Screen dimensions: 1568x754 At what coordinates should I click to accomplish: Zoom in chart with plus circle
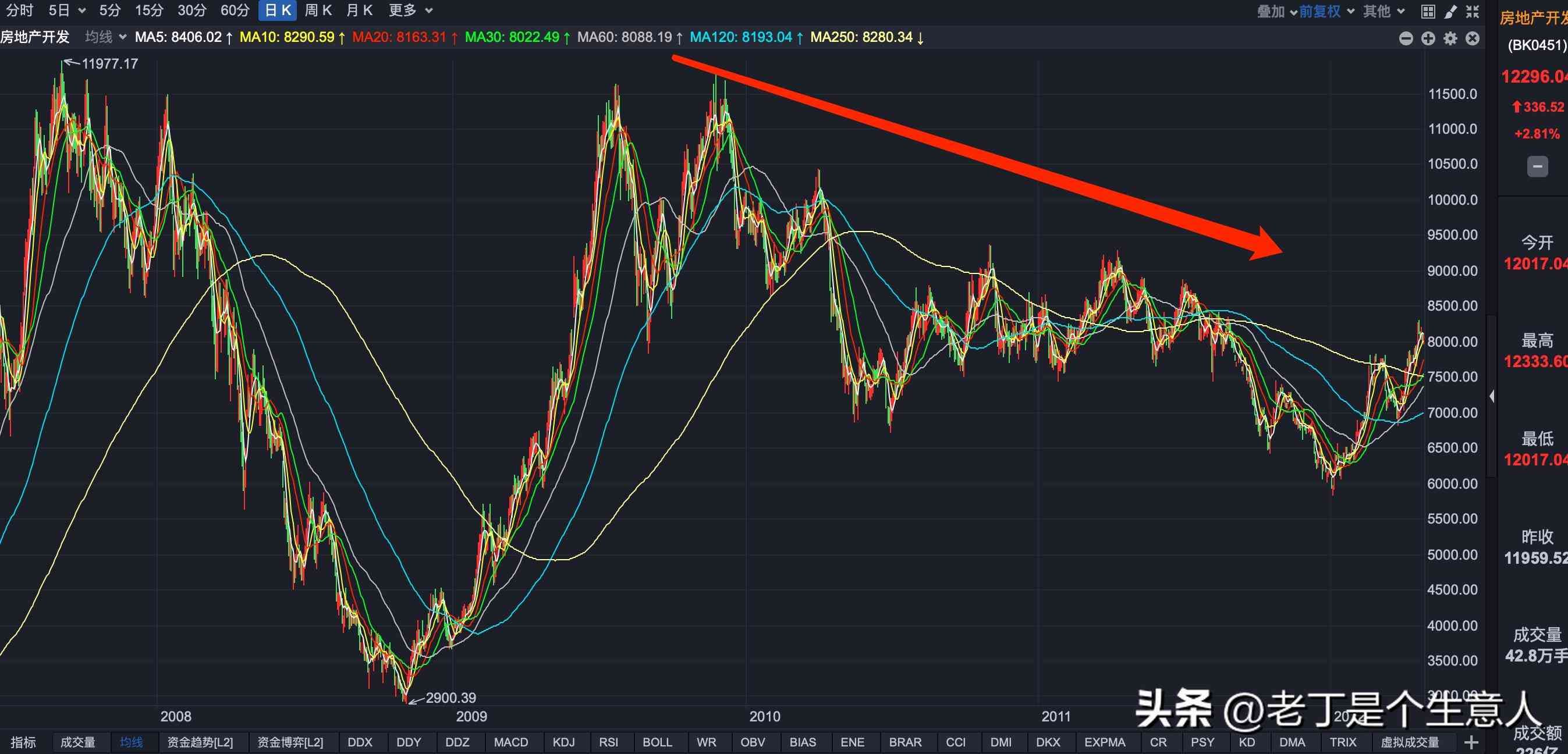1428,38
